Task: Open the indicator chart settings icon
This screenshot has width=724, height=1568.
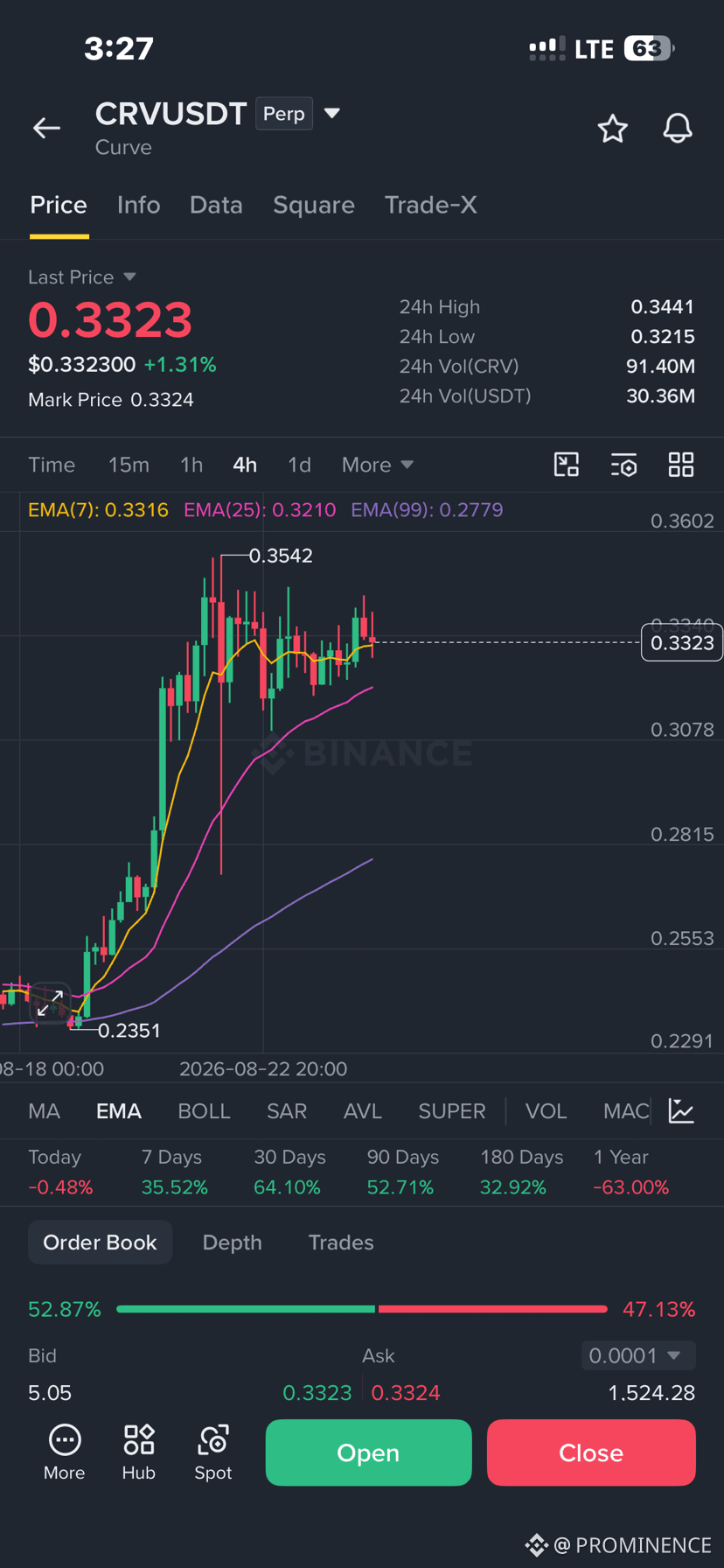Action: pyautogui.click(x=681, y=1111)
